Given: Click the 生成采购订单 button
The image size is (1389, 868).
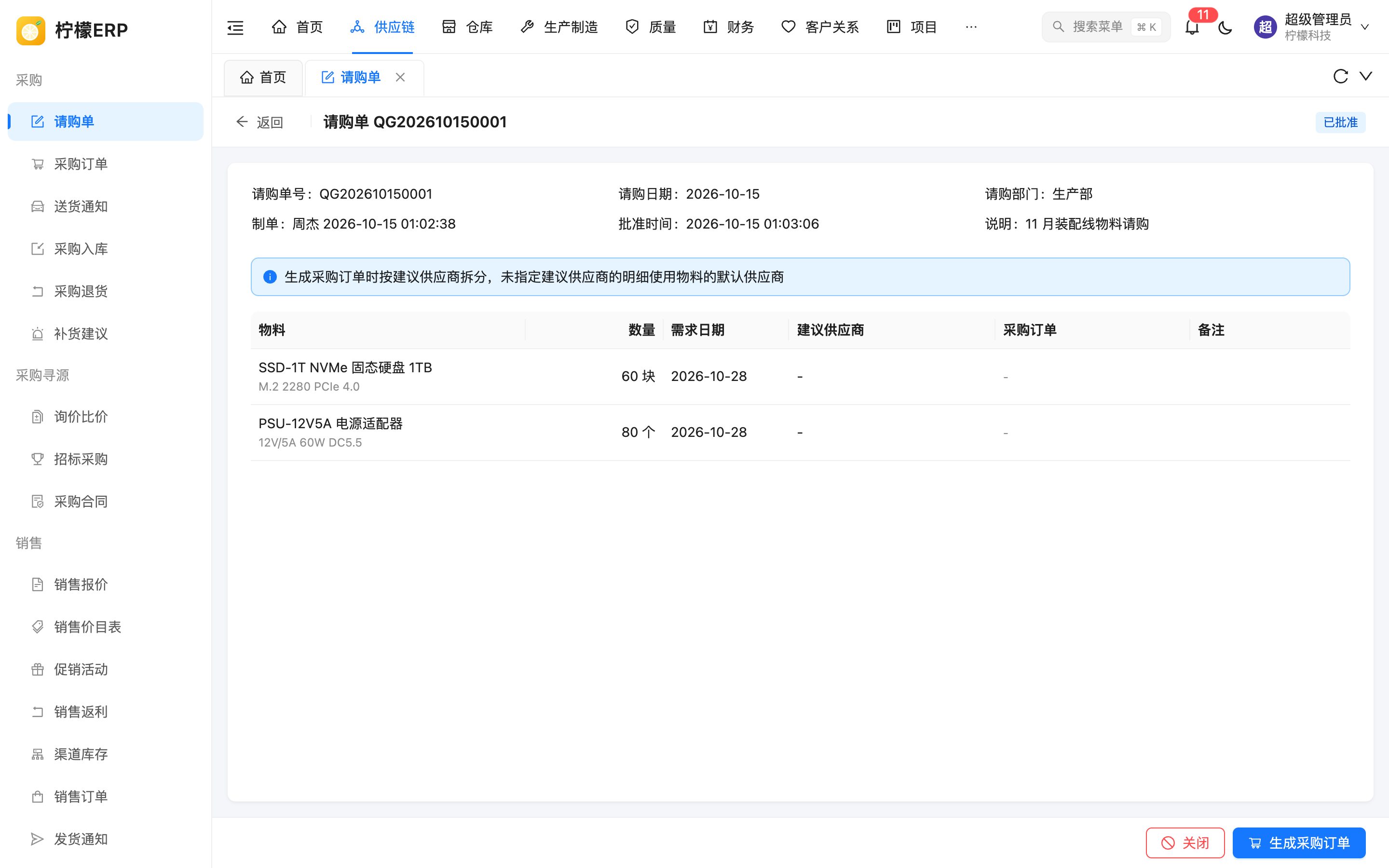Looking at the screenshot, I should [x=1299, y=843].
